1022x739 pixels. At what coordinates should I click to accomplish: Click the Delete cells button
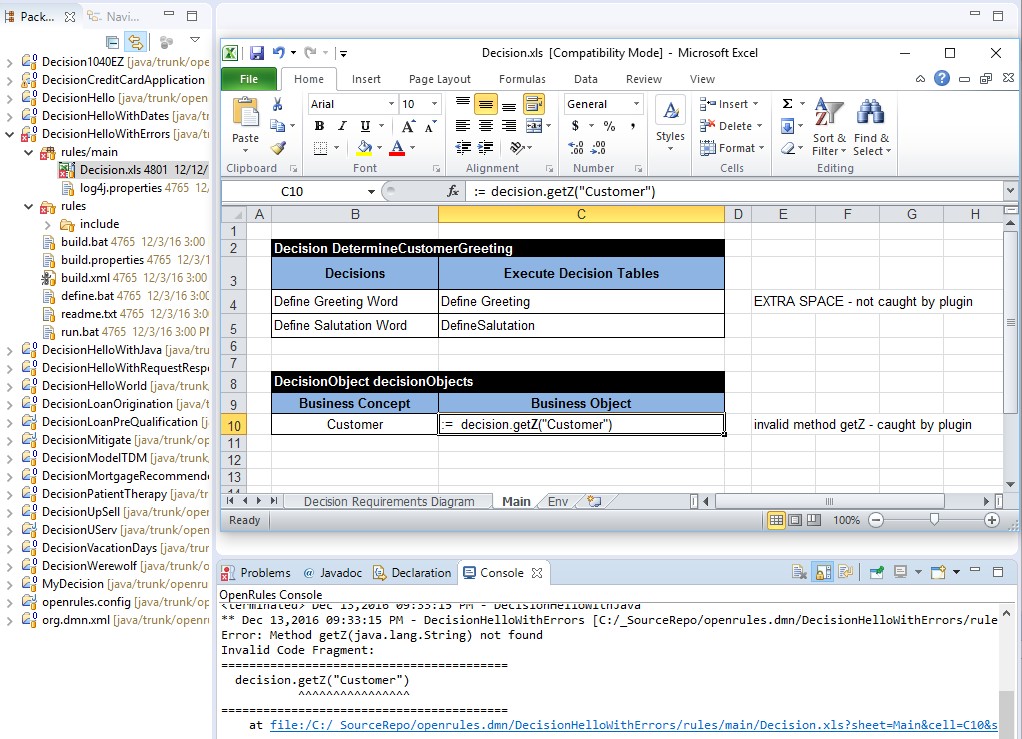pyautogui.click(x=730, y=126)
